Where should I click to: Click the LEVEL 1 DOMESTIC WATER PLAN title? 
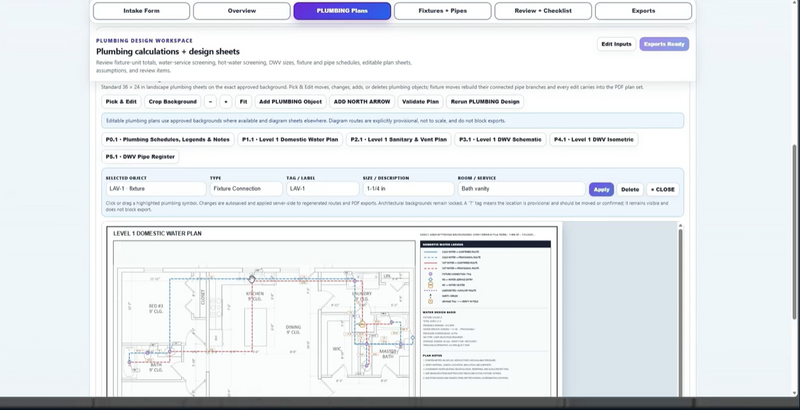pyautogui.click(x=157, y=234)
